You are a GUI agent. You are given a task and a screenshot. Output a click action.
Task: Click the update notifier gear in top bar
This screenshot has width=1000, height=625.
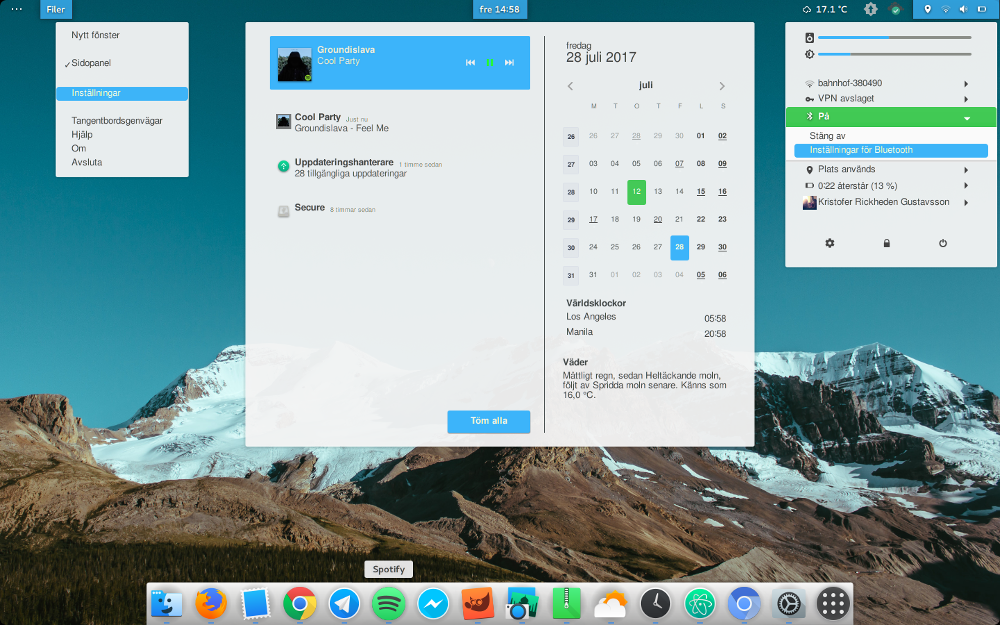(x=871, y=9)
